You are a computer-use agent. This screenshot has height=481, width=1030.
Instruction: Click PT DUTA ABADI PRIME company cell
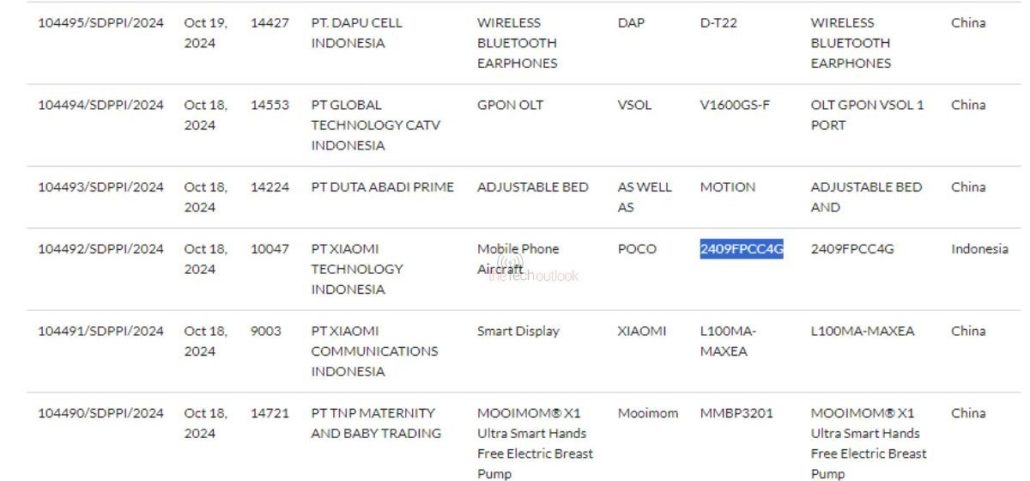click(382, 187)
